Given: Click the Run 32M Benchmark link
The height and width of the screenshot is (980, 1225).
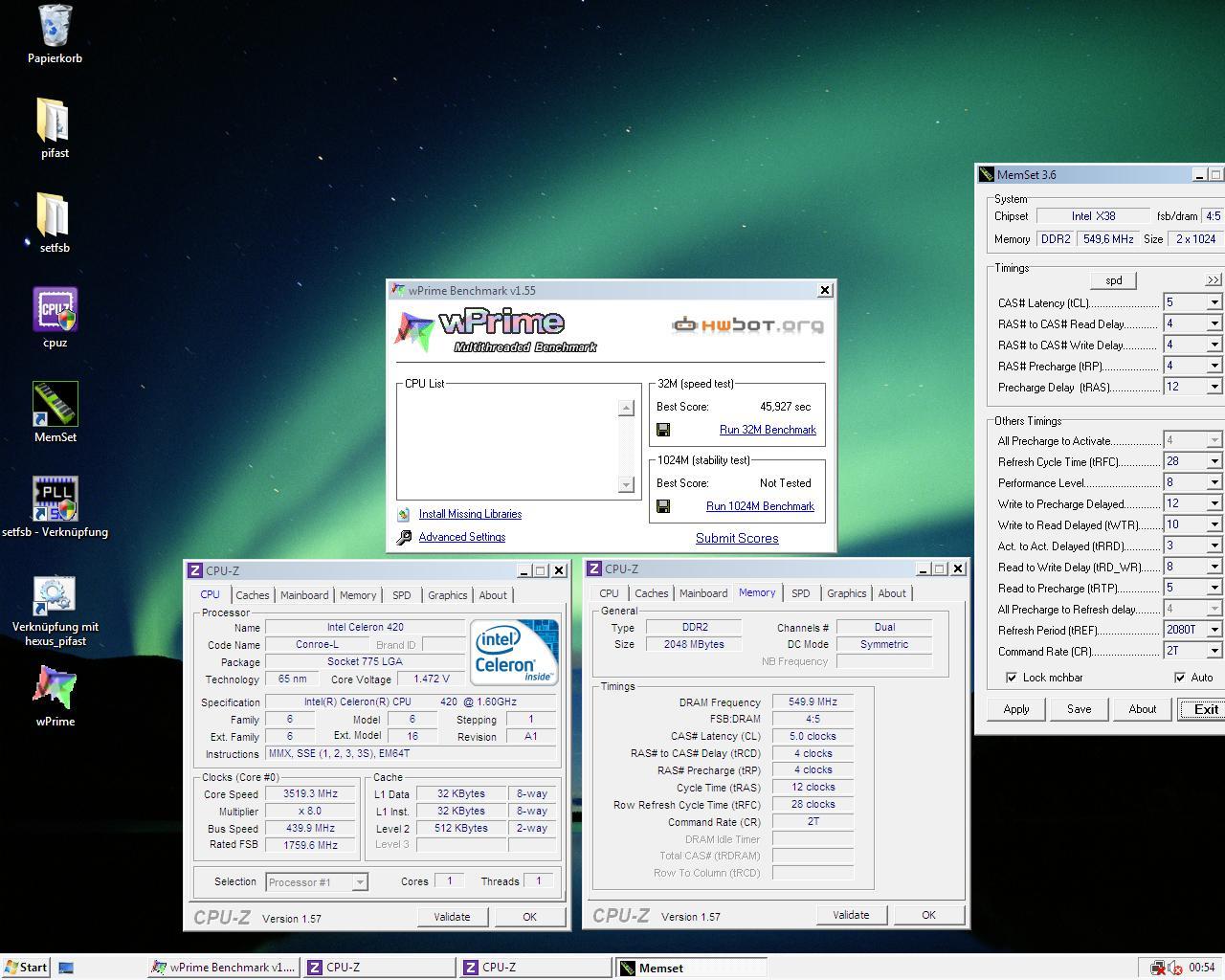Looking at the screenshot, I should (x=768, y=430).
